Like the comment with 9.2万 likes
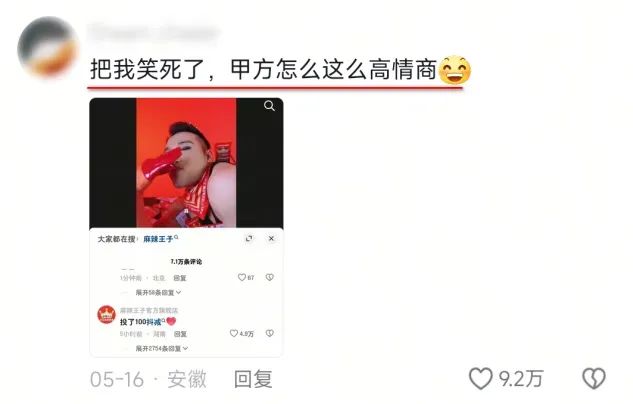 (480, 379)
